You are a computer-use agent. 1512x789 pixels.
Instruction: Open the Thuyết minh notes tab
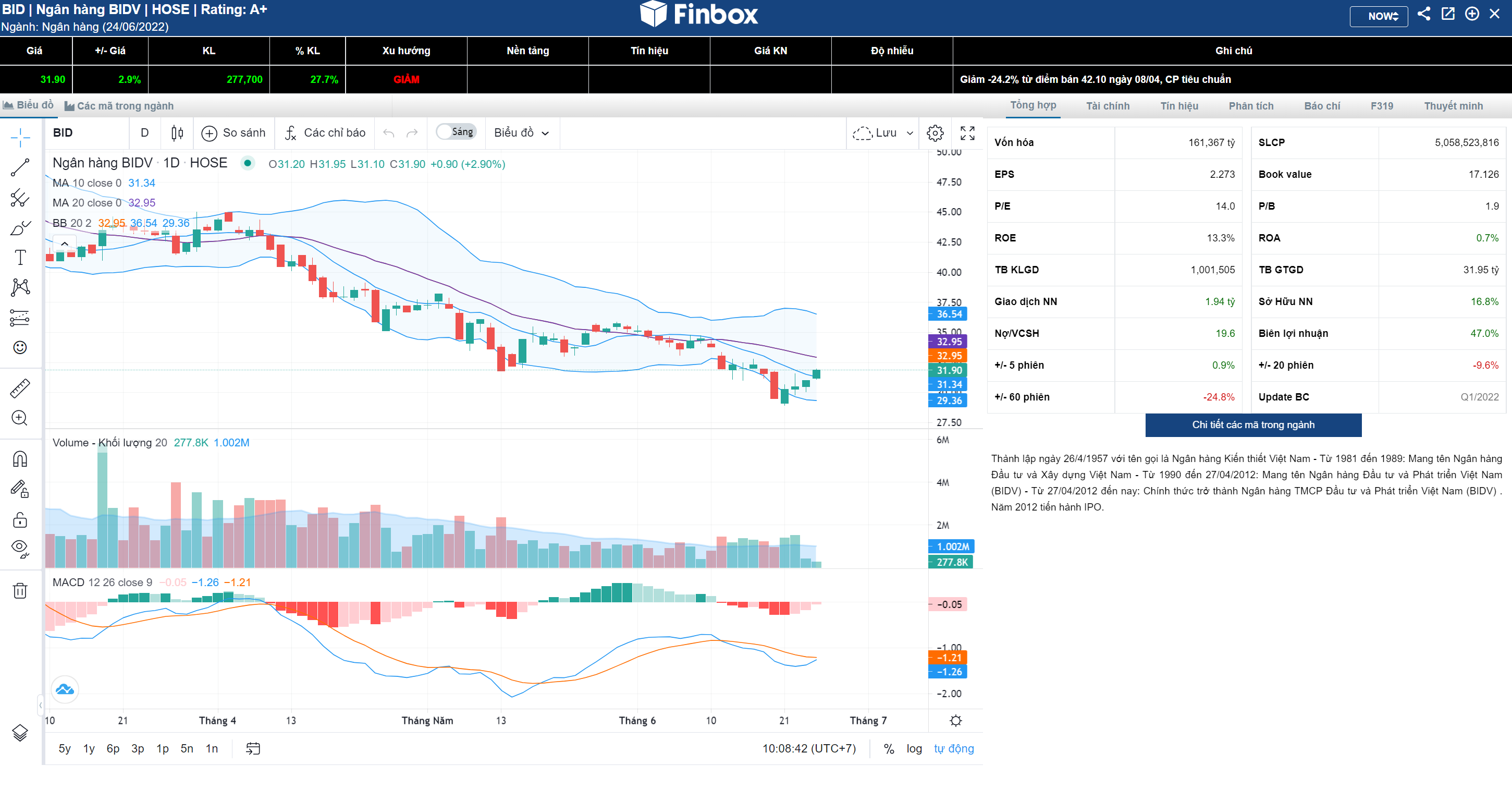pos(1453,106)
